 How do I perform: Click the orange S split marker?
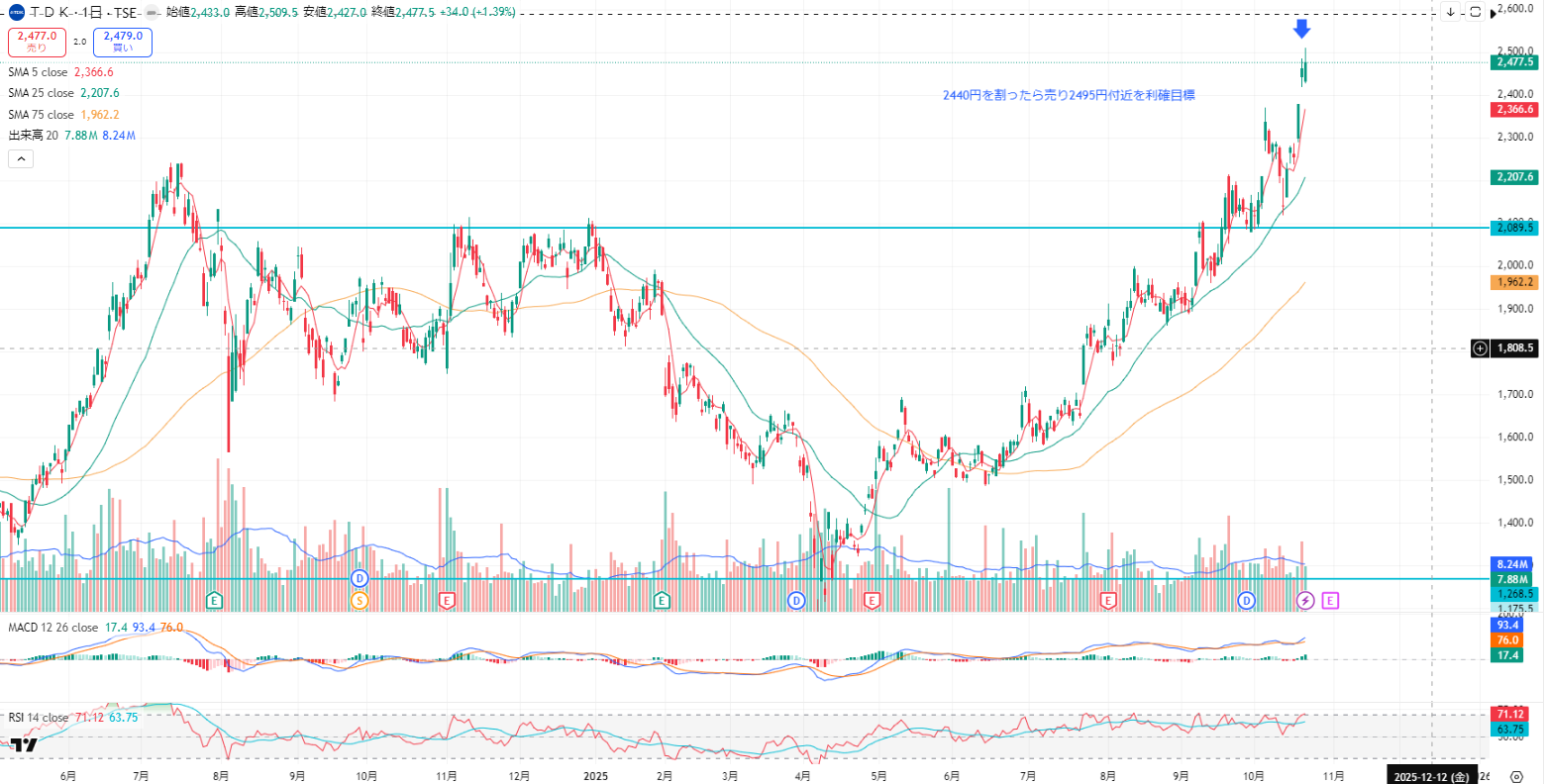click(x=360, y=600)
